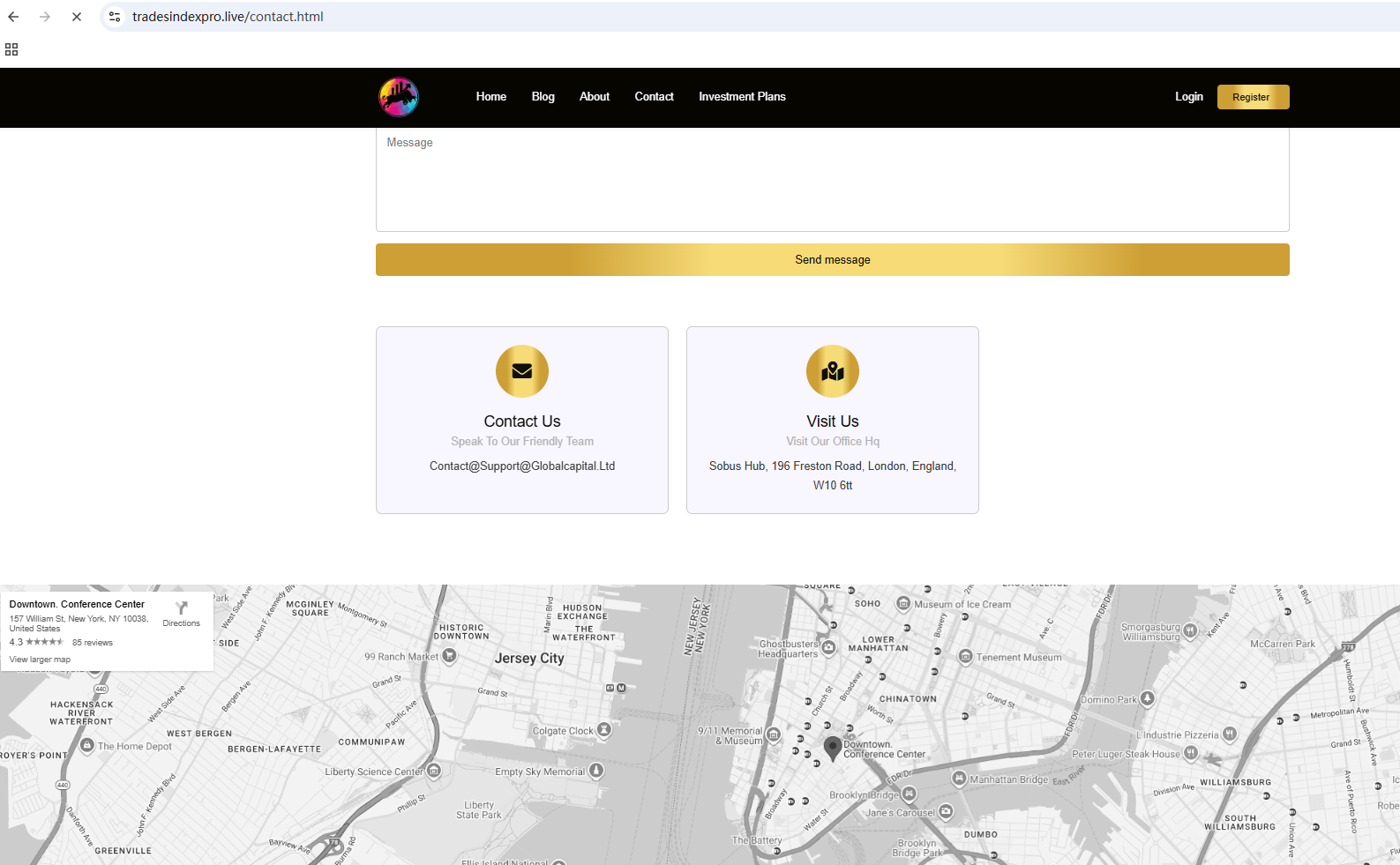Image resolution: width=1400 pixels, height=865 pixels.
Task: Click the McCarren Park map label
Action: pyautogui.click(x=1282, y=645)
